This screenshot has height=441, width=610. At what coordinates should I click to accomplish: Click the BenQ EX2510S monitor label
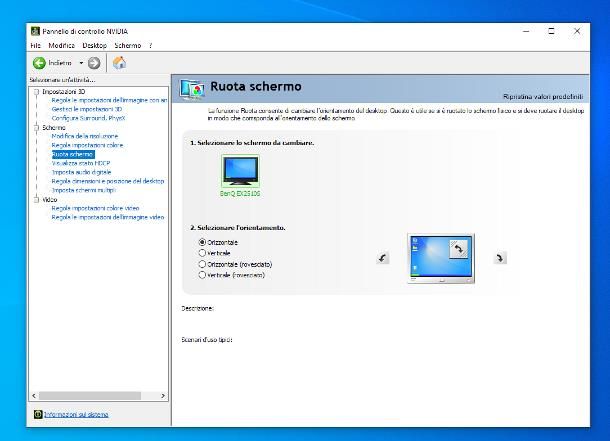pyautogui.click(x=240, y=193)
